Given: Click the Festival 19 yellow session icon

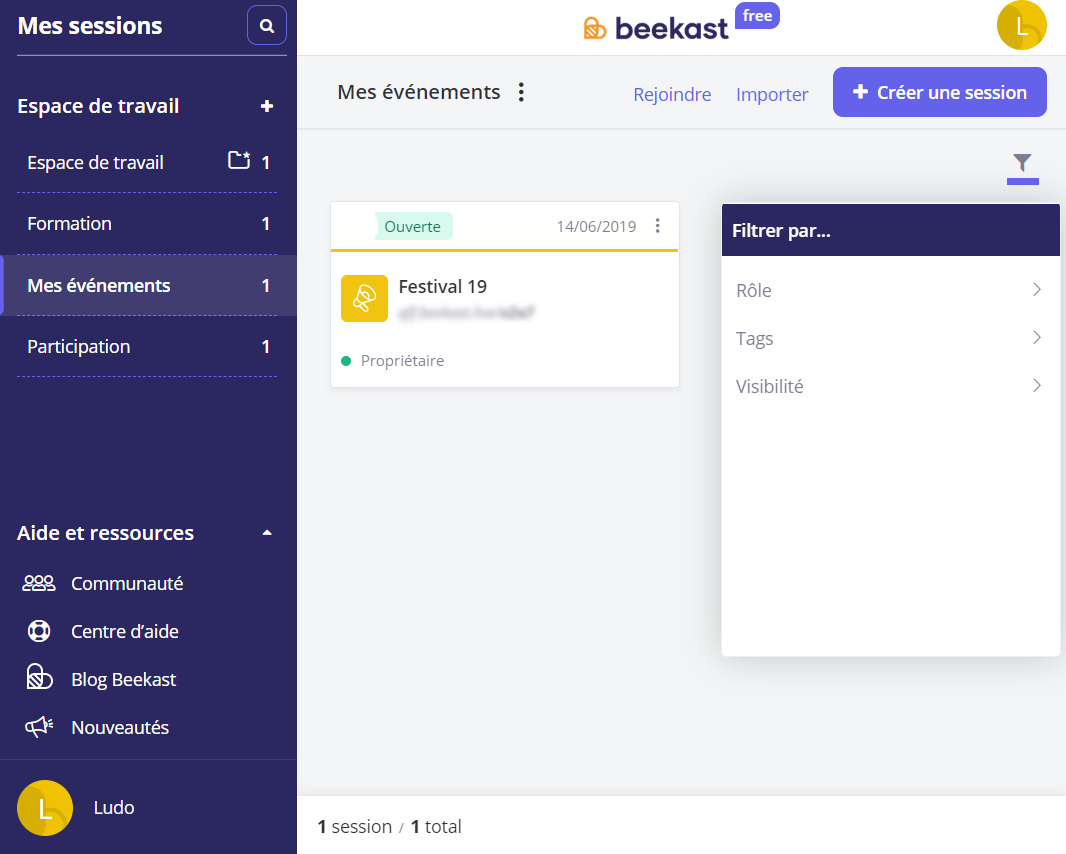Looking at the screenshot, I should (364, 298).
